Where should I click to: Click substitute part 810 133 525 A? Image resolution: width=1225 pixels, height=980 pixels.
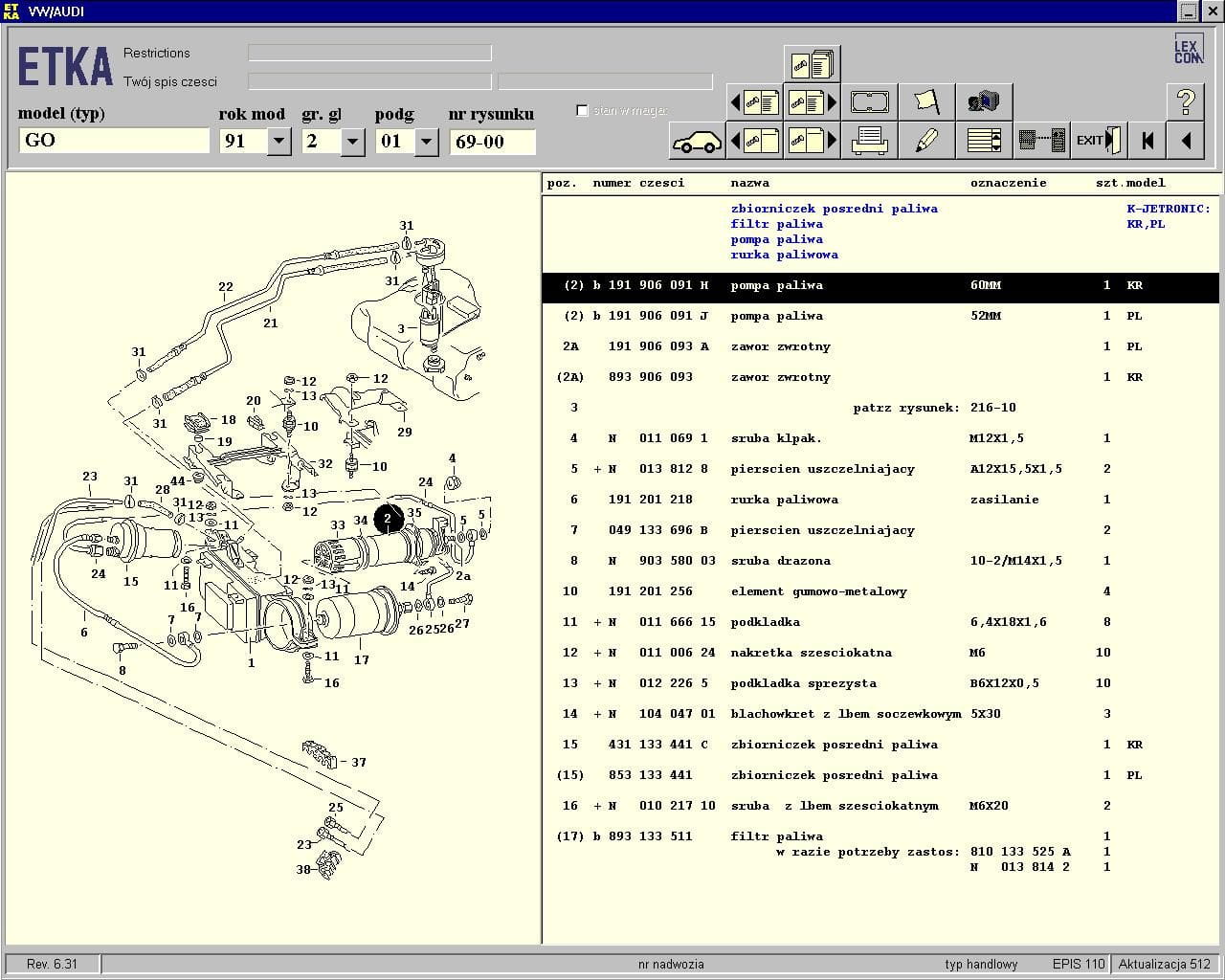point(1020,852)
